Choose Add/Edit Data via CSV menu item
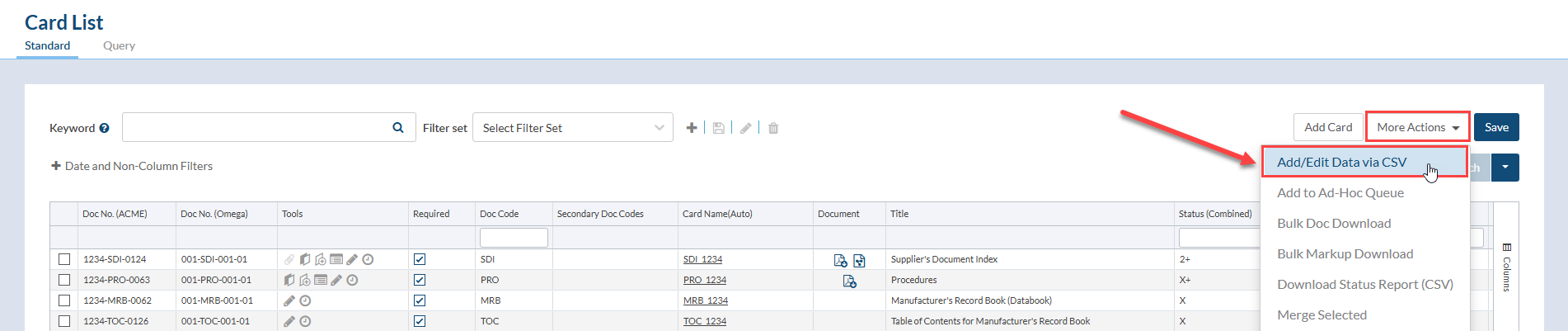Viewport: 1568px width, 331px height. (1364, 162)
